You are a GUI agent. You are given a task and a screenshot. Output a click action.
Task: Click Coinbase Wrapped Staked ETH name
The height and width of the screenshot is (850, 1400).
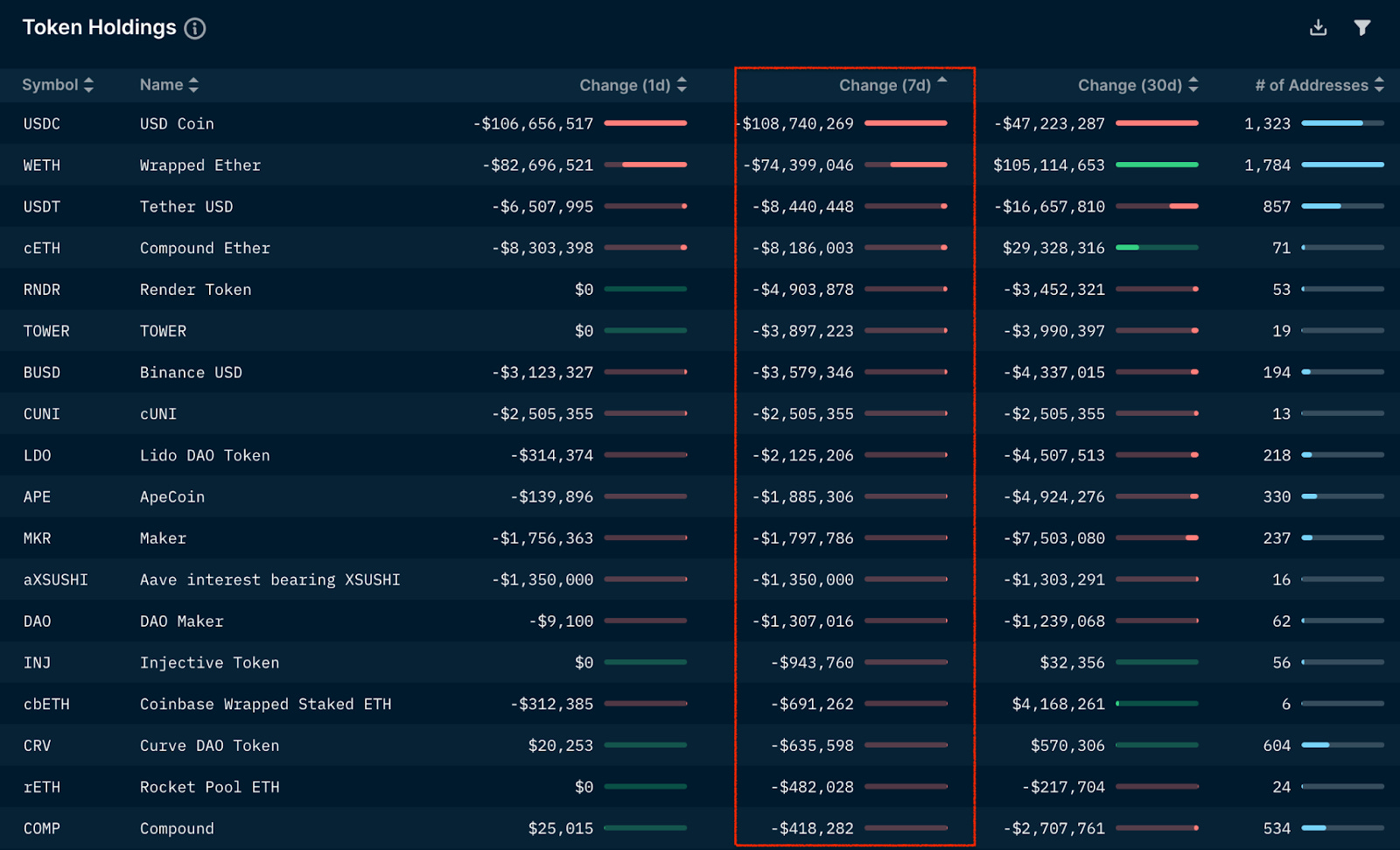(265, 705)
